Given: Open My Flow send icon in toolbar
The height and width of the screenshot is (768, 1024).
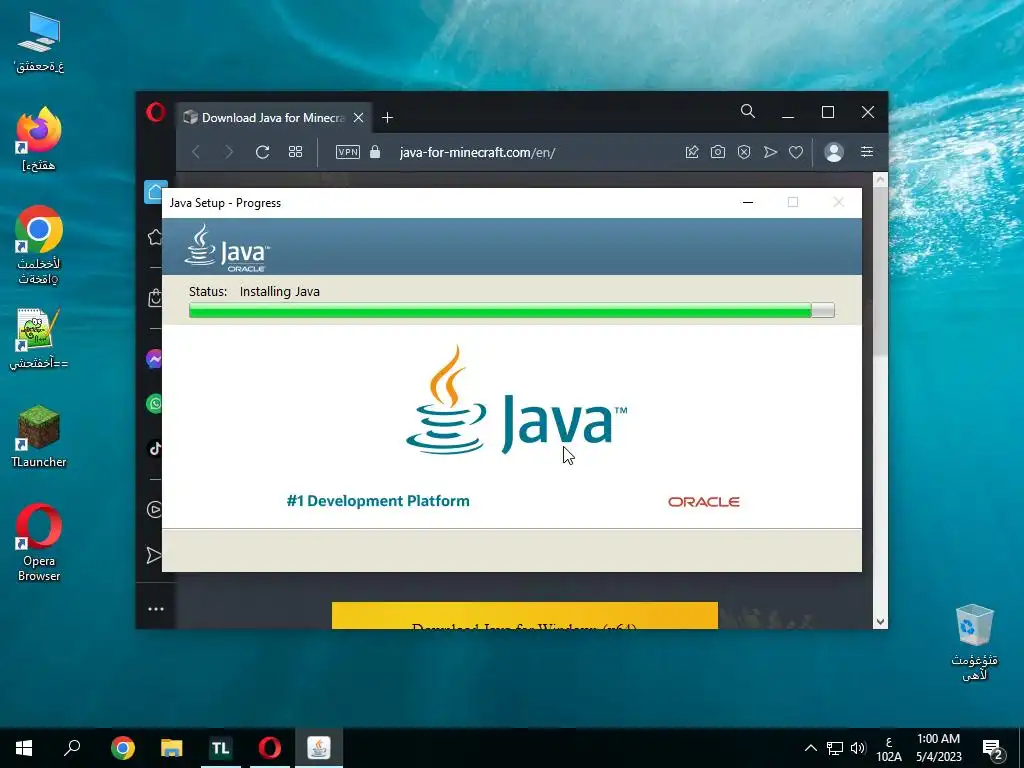Looking at the screenshot, I should [x=770, y=152].
